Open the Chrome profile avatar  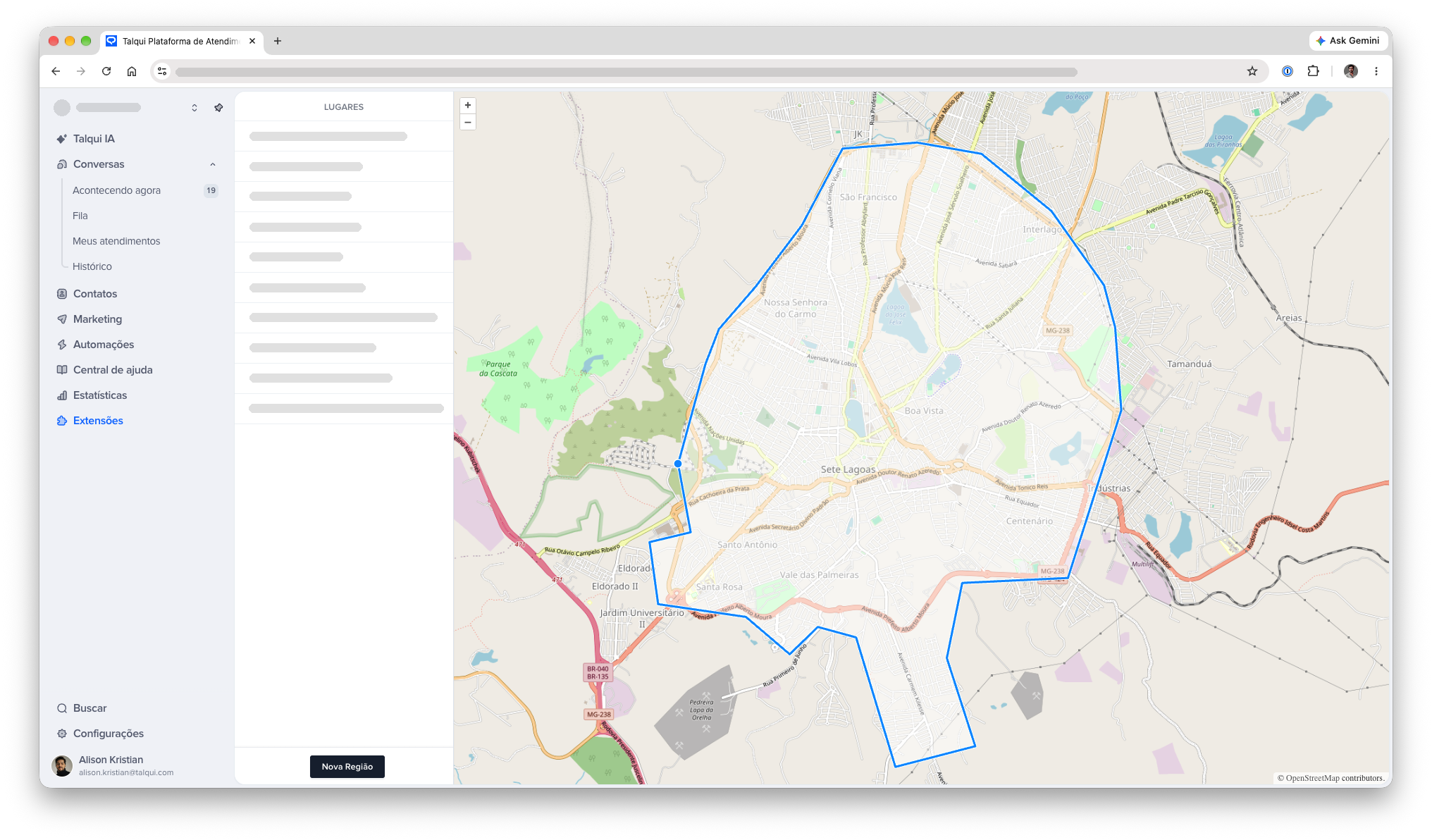[1351, 71]
